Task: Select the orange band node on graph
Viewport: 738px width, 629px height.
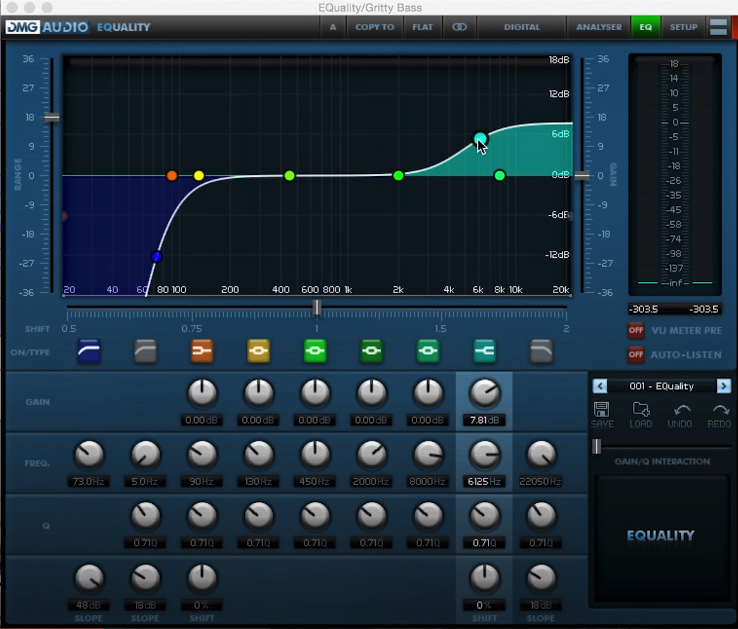Action: (x=172, y=176)
